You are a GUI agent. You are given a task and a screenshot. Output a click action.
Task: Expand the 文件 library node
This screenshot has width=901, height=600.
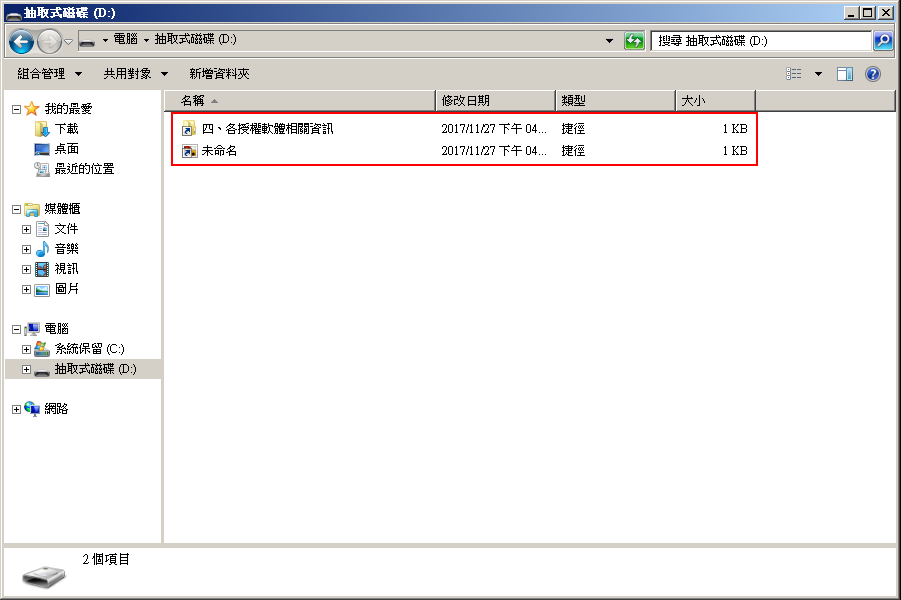pos(26,229)
